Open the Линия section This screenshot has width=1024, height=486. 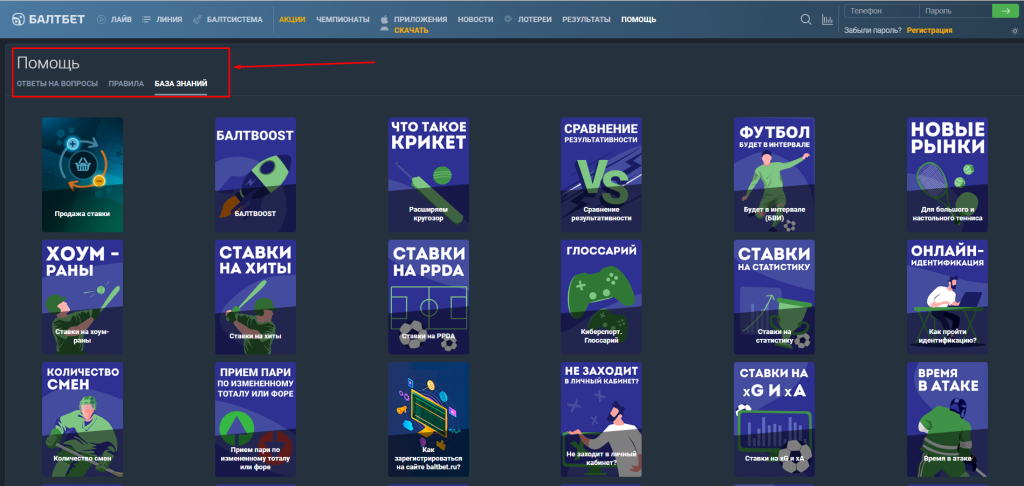[169, 20]
